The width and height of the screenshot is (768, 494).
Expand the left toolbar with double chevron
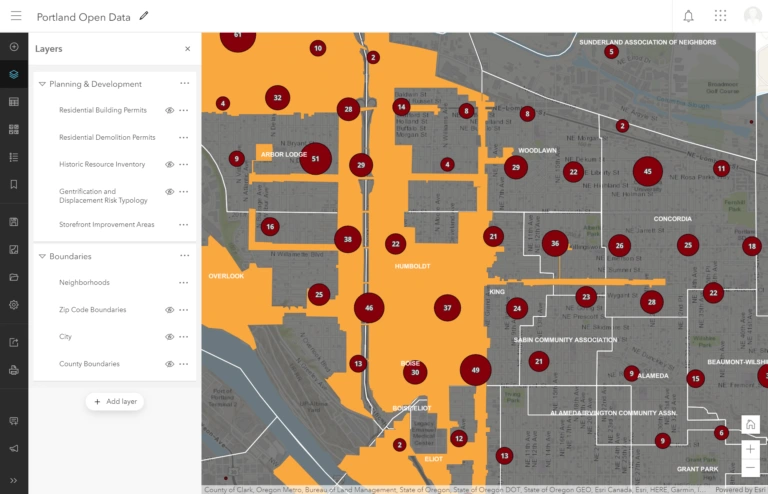point(14,480)
